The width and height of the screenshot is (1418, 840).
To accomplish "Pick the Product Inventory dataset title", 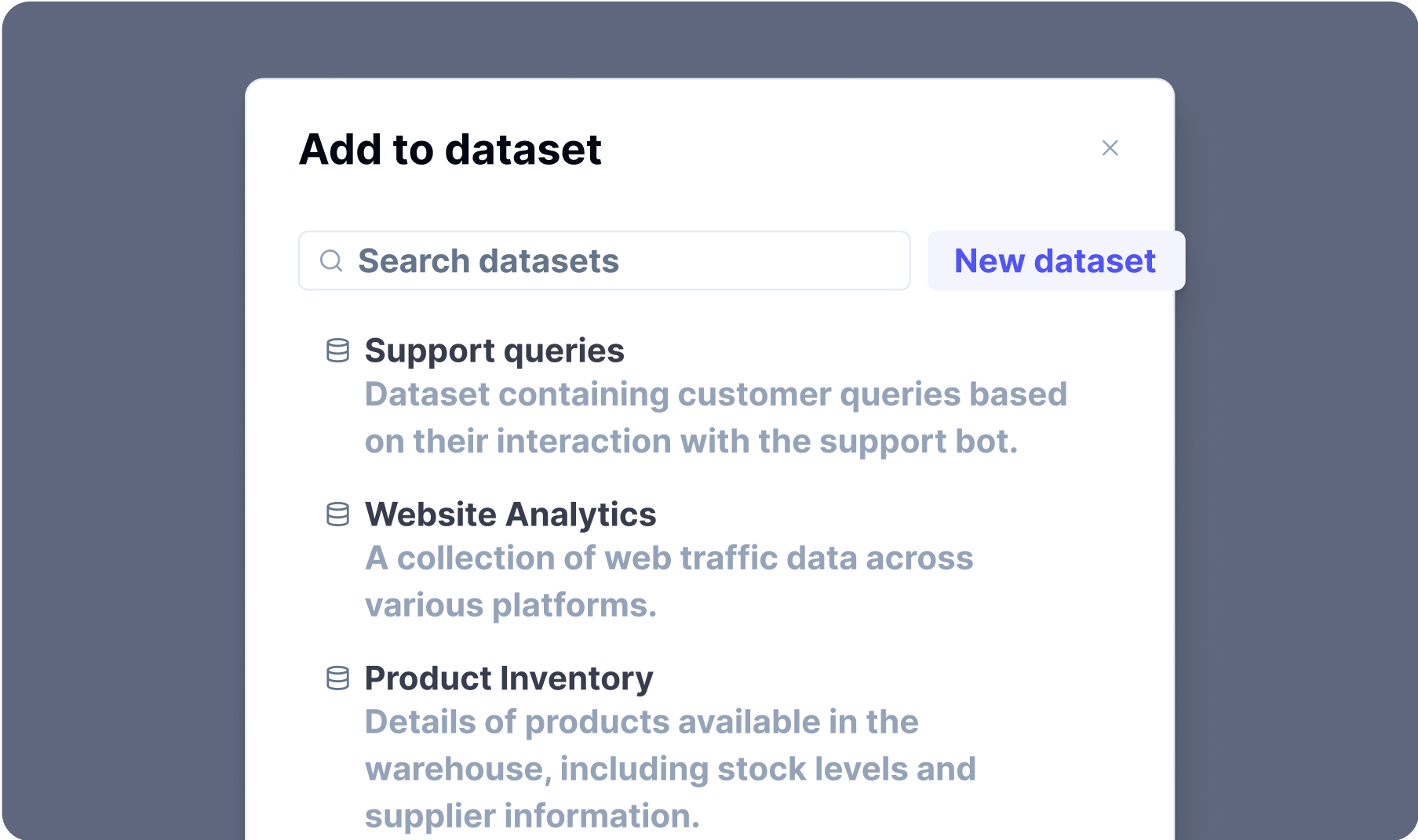I will coord(509,678).
